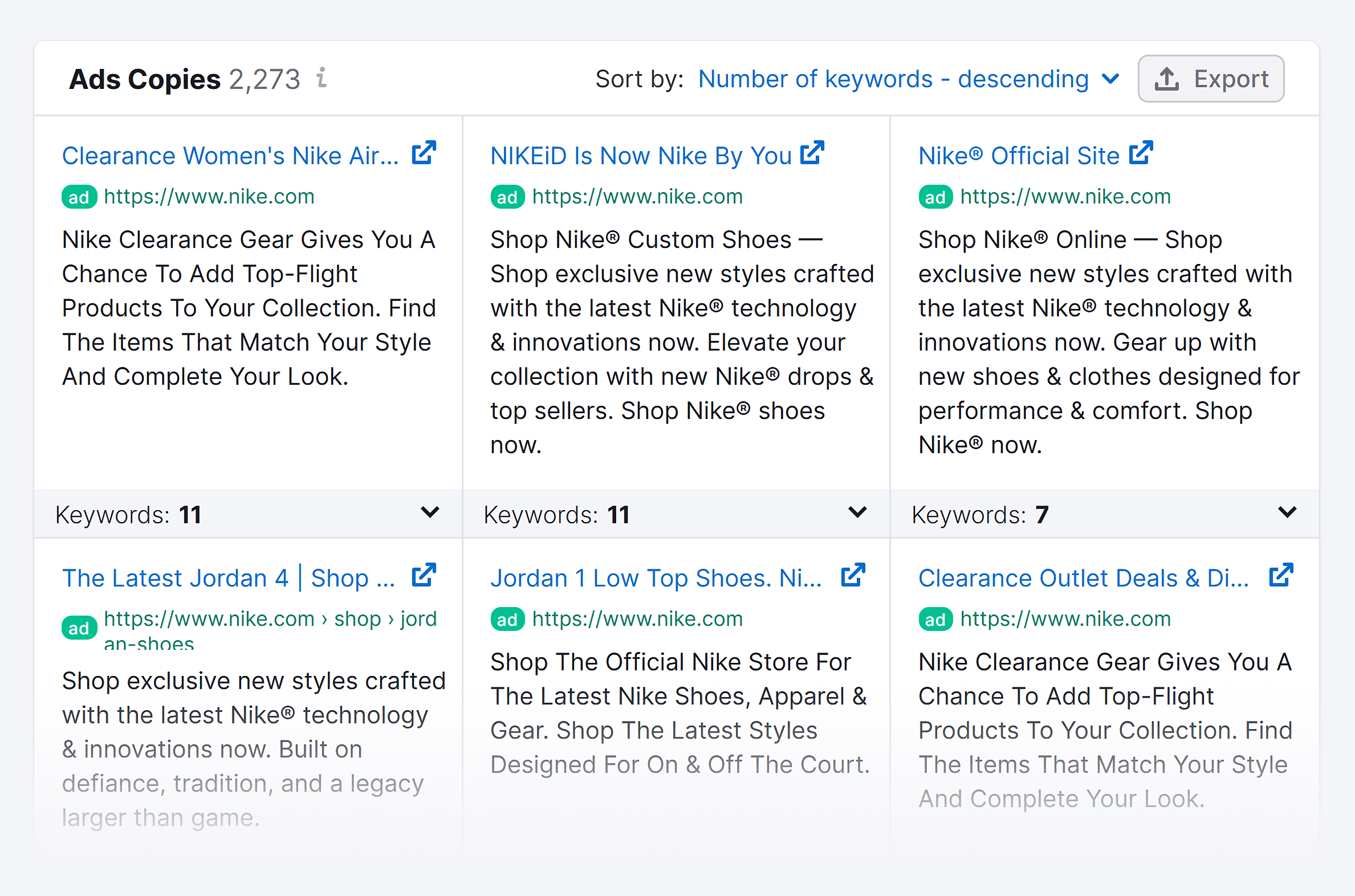Image resolution: width=1355 pixels, height=896 pixels.
Task: Open external link icon for NIKEiD ad
Action: click(x=812, y=153)
